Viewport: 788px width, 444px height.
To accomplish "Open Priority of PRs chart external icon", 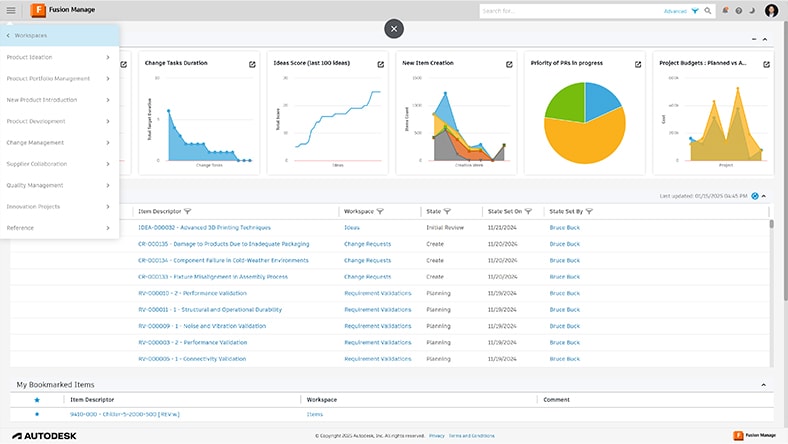I will tap(638, 64).
